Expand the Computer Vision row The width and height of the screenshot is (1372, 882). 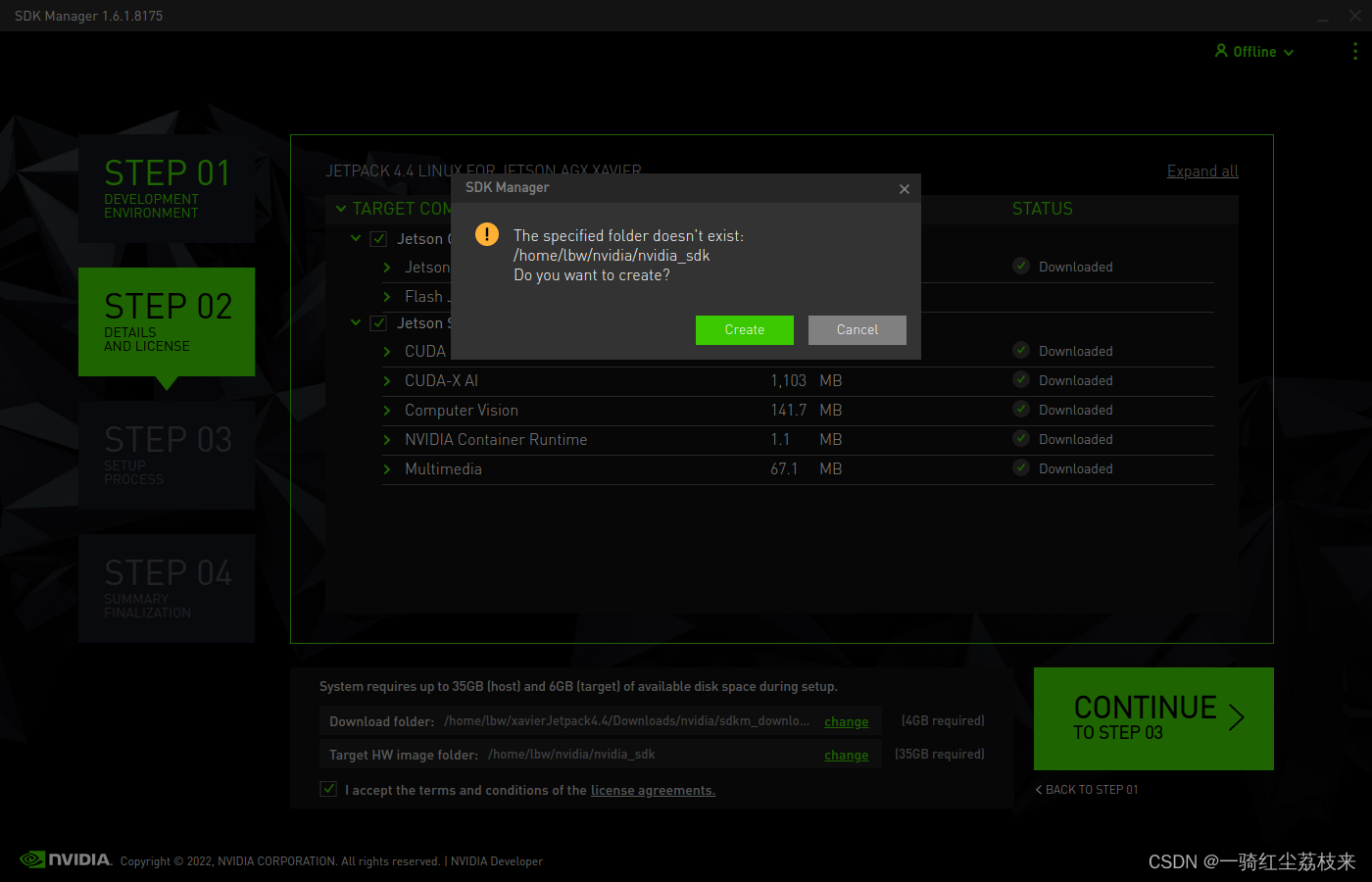387,410
